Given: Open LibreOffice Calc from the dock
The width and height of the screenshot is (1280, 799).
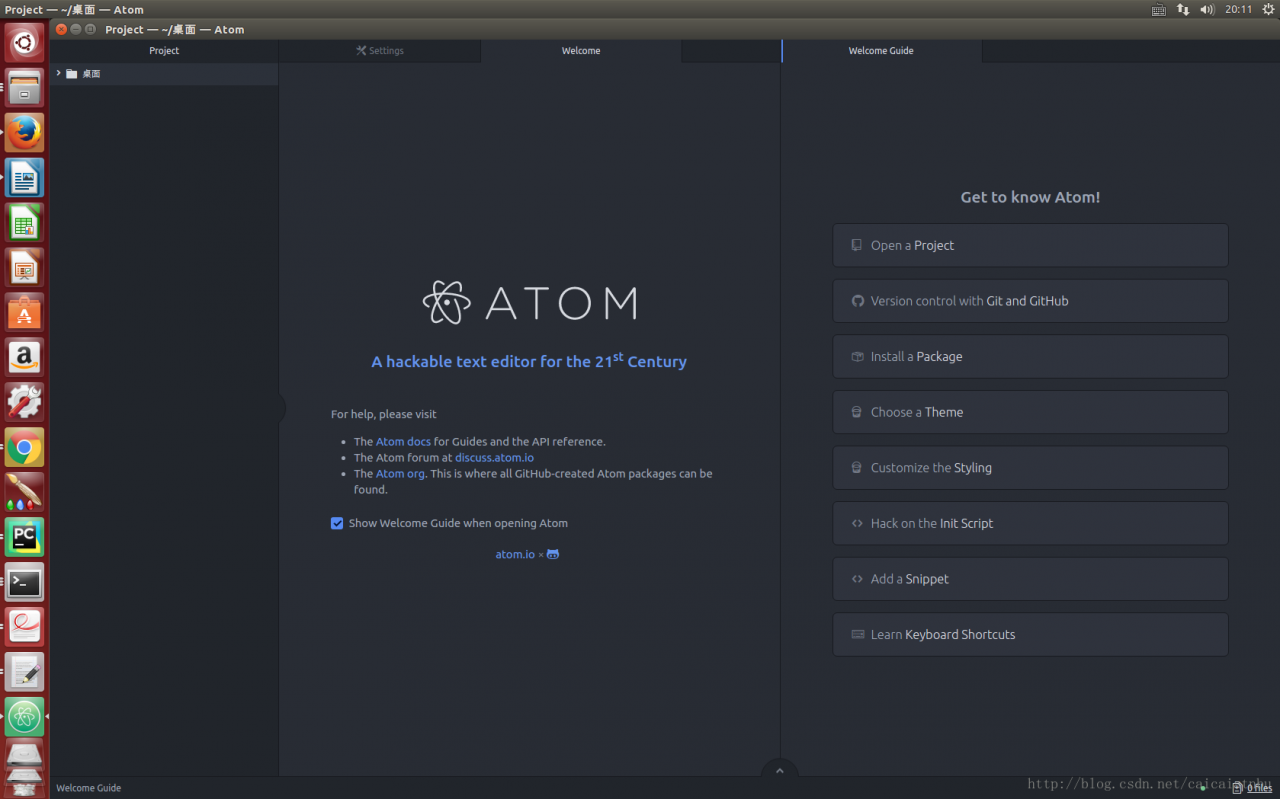Looking at the screenshot, I should (x=24, y=222).
